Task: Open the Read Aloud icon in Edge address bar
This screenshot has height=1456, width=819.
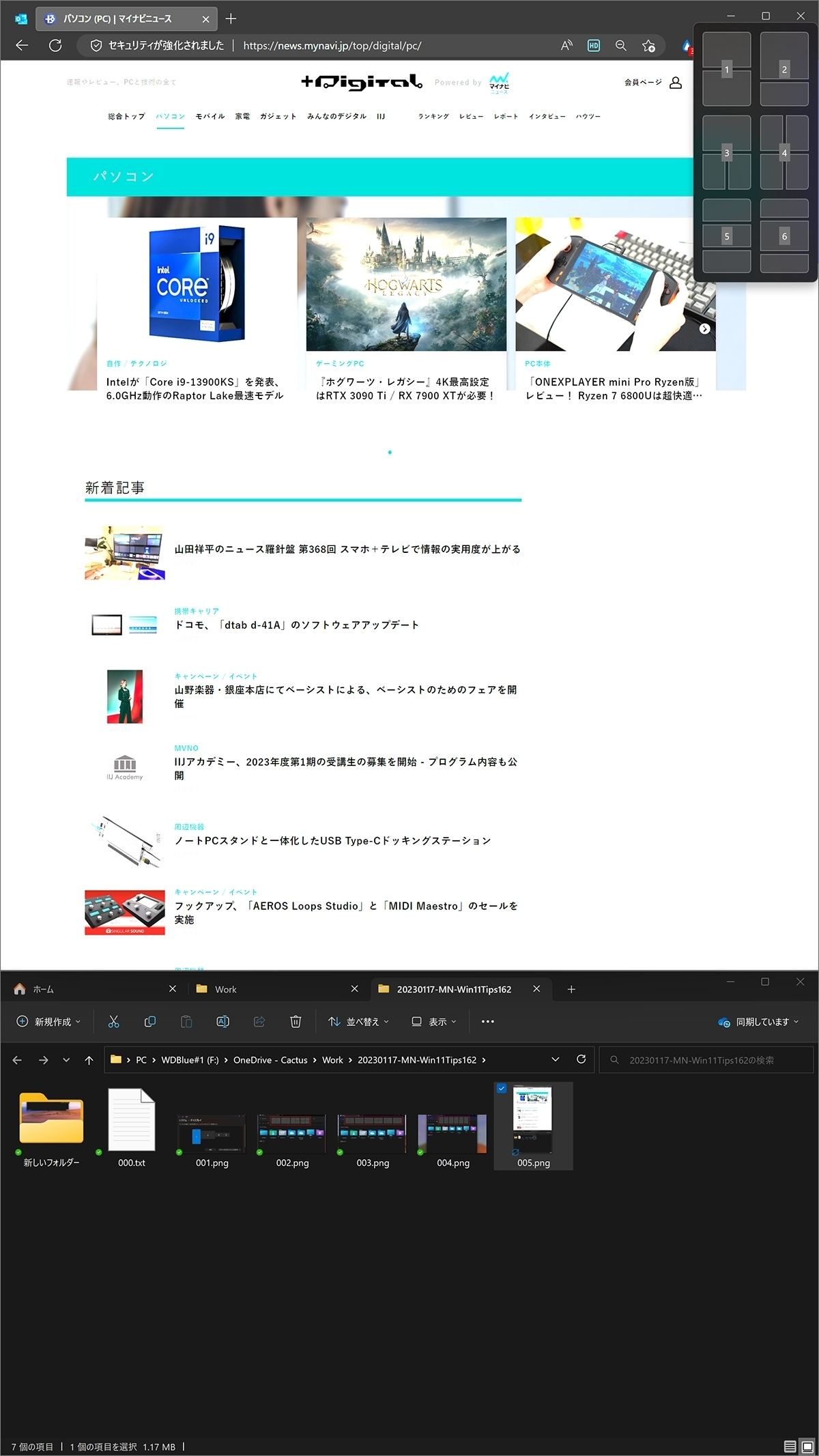Action: tap(566, 46)
